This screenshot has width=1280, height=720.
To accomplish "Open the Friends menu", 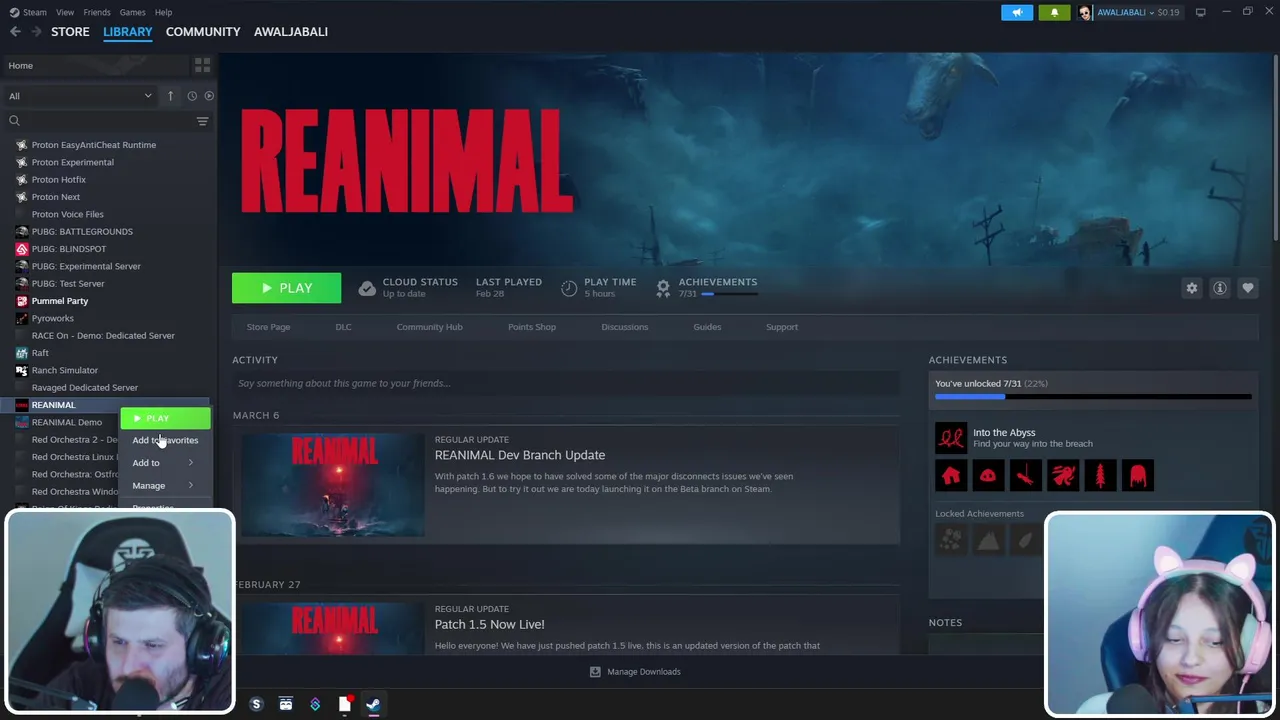I will pos(97,12).
